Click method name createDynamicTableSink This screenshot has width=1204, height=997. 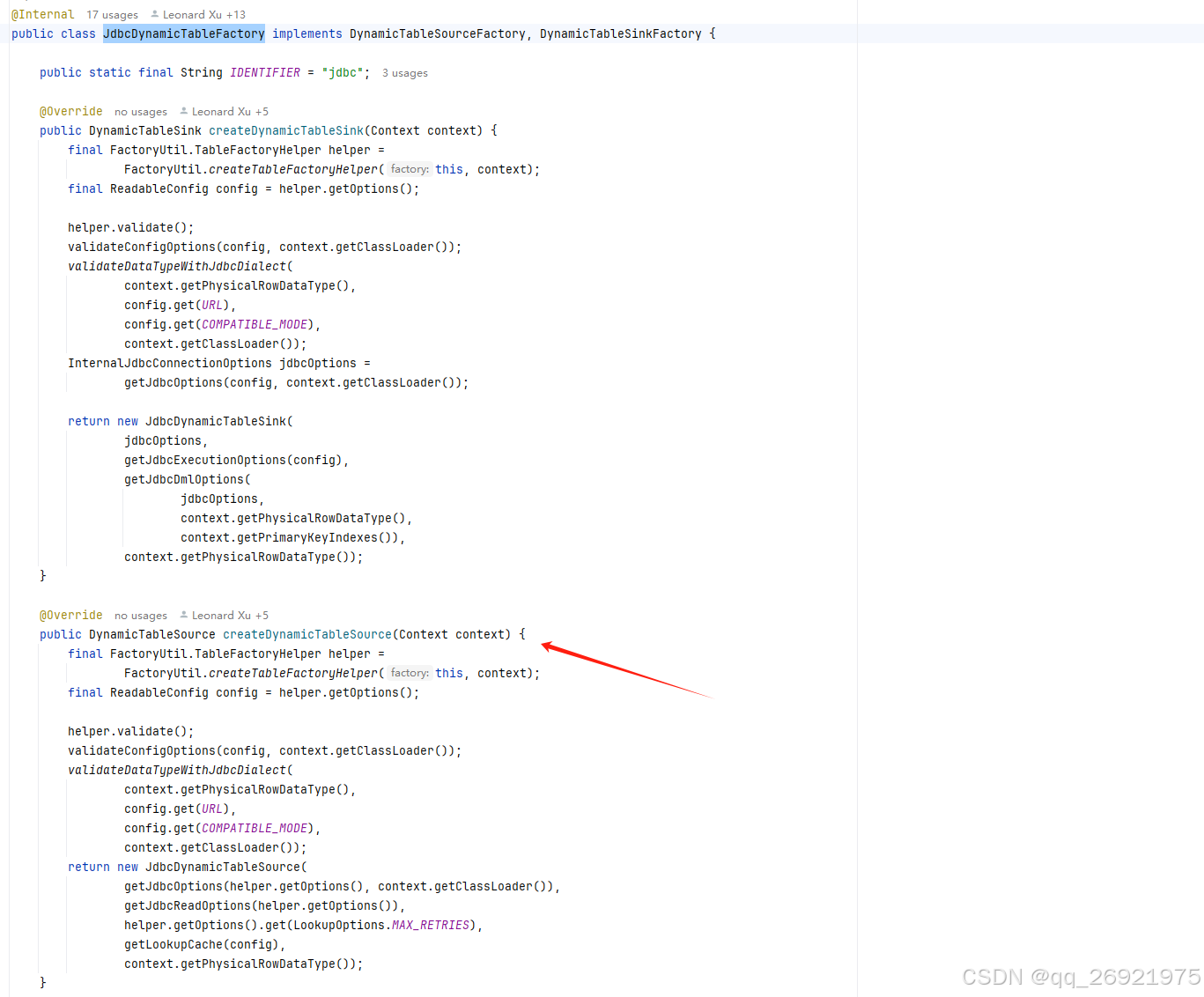tap(286, 130)
